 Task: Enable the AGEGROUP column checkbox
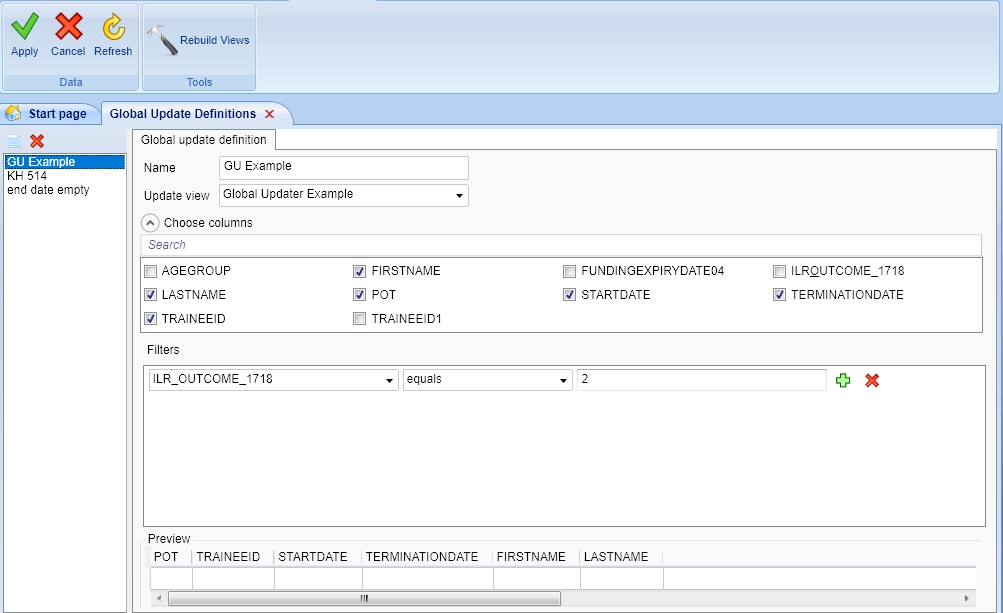pos(151,271)
